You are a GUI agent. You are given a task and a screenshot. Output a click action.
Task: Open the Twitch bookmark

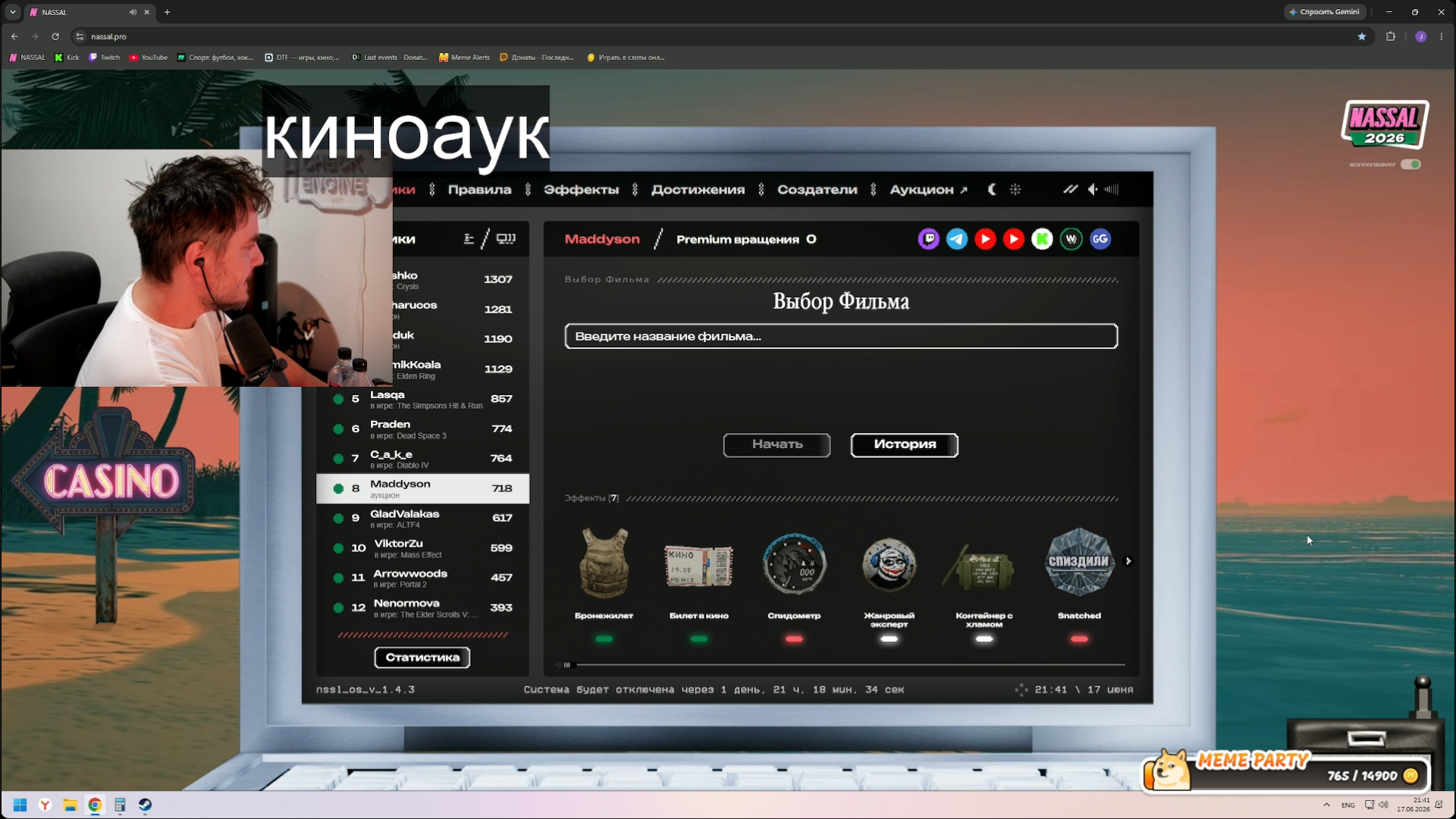point(105,58)
